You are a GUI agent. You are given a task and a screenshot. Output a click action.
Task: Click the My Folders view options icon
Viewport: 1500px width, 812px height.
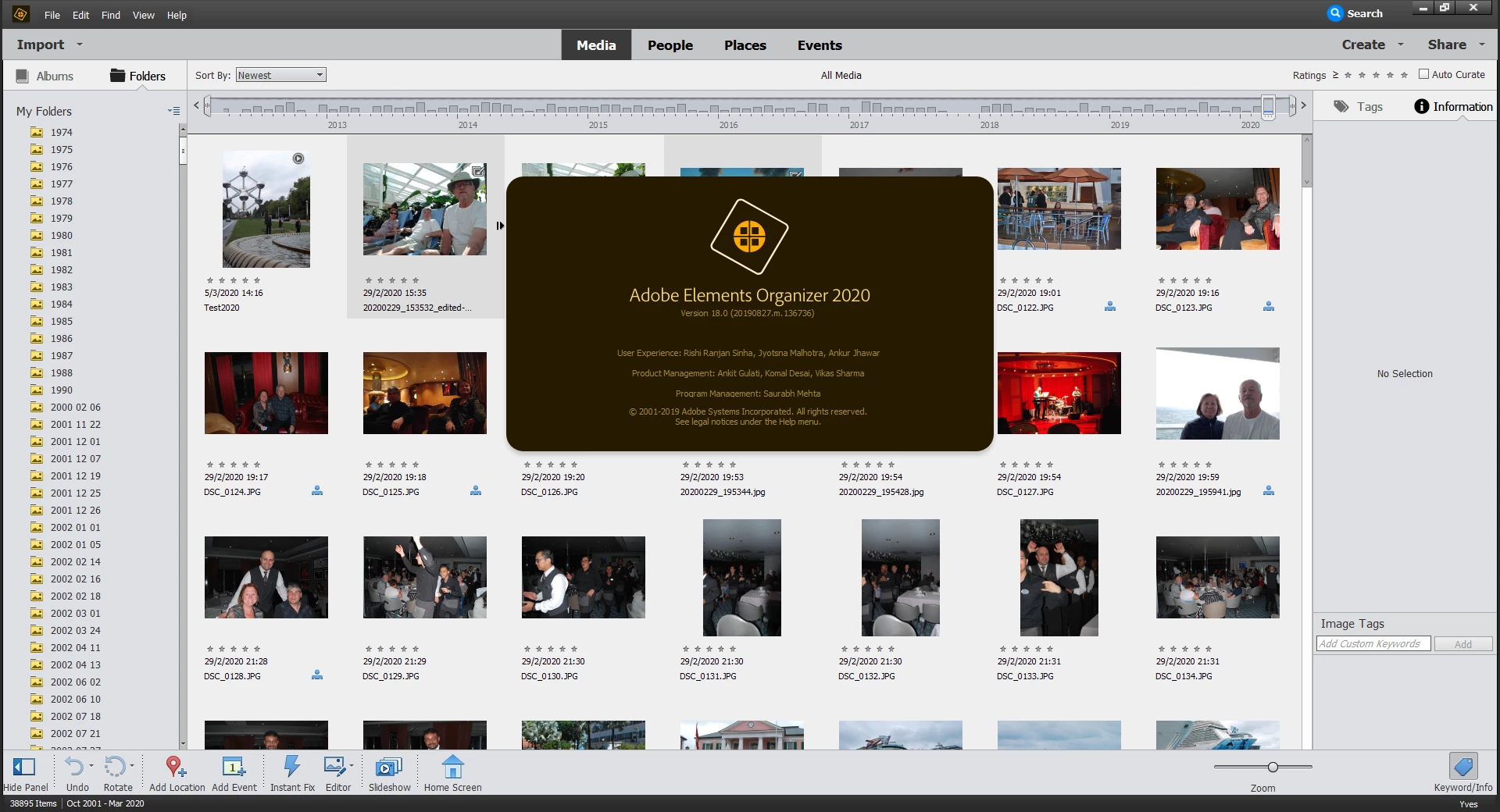(x=173, y=111)
